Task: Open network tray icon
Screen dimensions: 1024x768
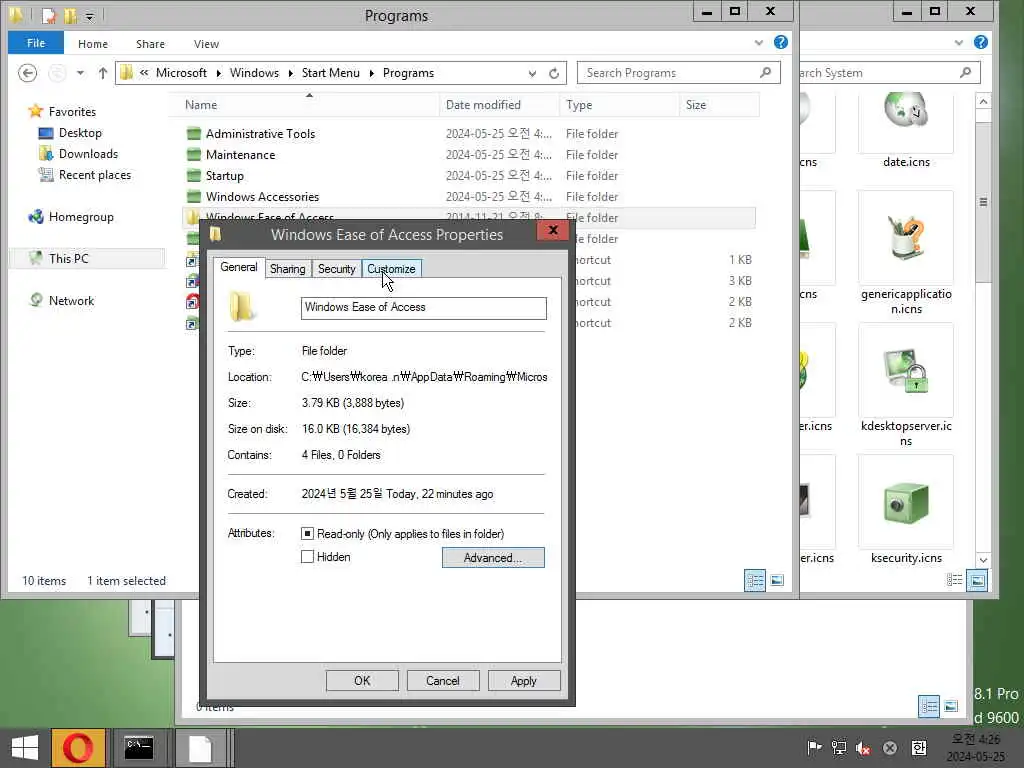Action: (x=839, y=748)
